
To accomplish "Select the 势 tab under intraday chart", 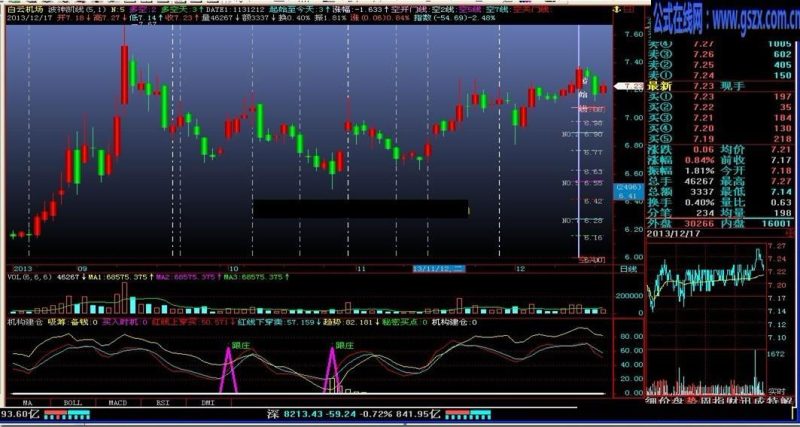I will 691,400.
